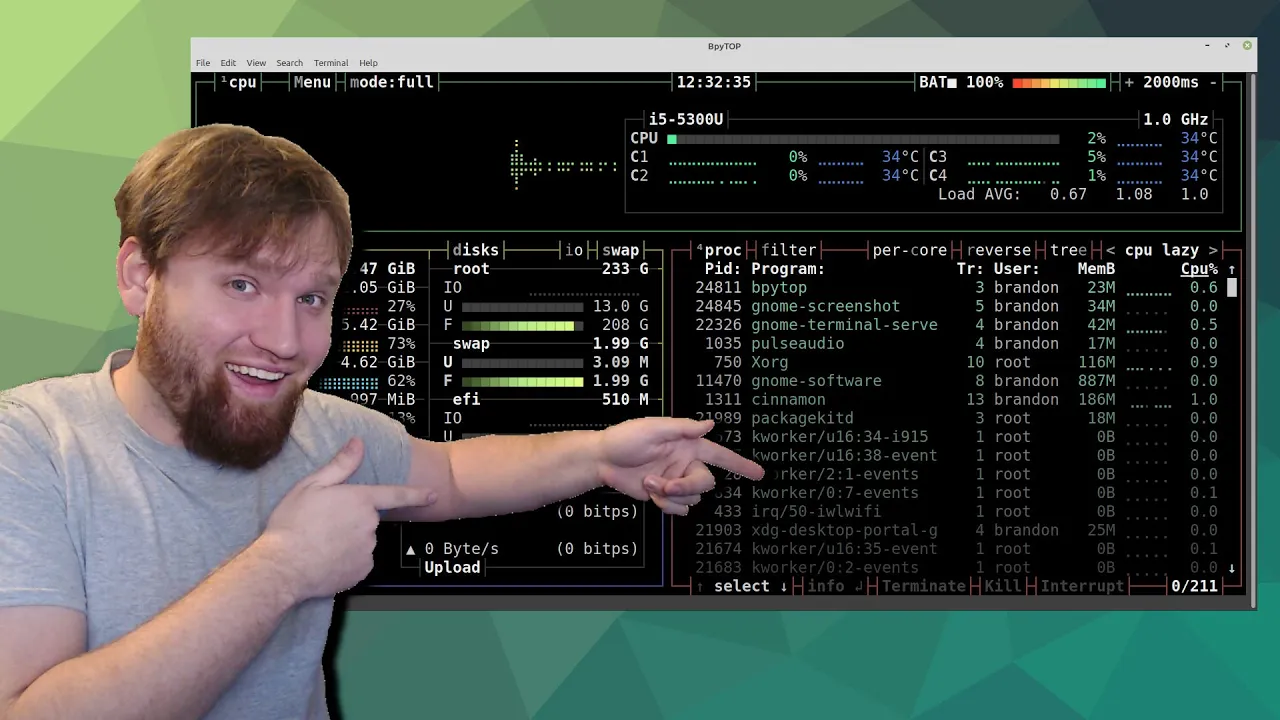Select the kworker/0:7-events process row
Image resolution: width=1280 pixels, height=720 pixels.
pyautogui.click(x=956, y=493)
